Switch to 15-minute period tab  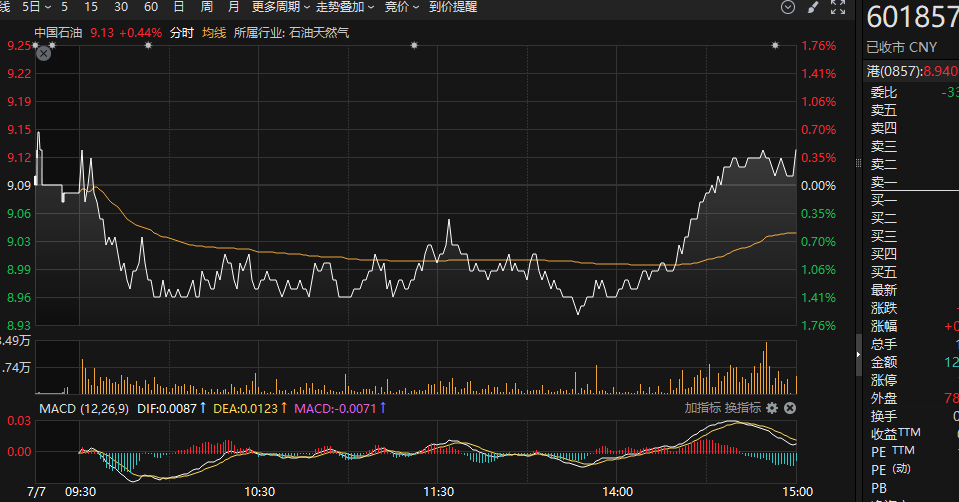pyautogui.click(x=91, y=7)
